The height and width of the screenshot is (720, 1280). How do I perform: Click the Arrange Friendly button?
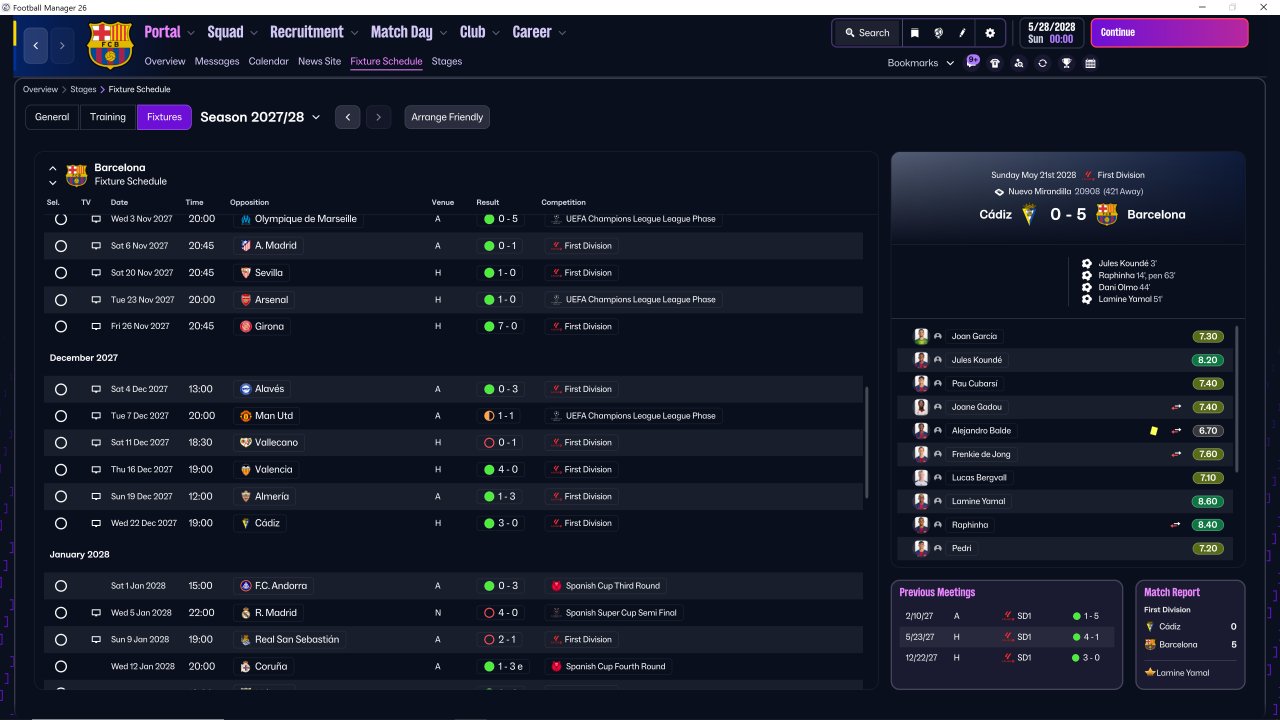coord(447,117)
